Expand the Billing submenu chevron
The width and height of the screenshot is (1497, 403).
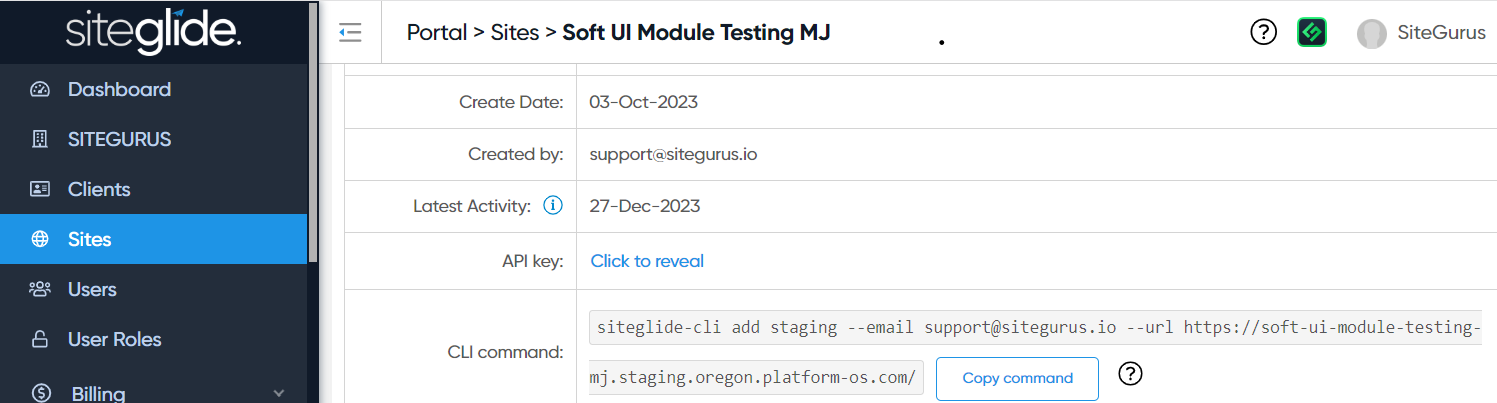279,393
